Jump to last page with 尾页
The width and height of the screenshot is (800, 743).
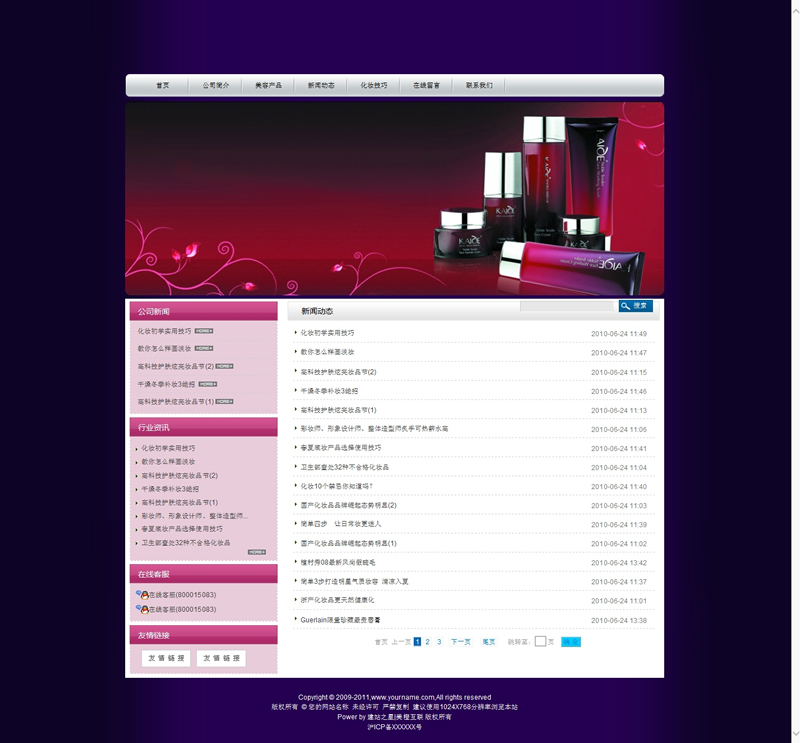[489, 642]
